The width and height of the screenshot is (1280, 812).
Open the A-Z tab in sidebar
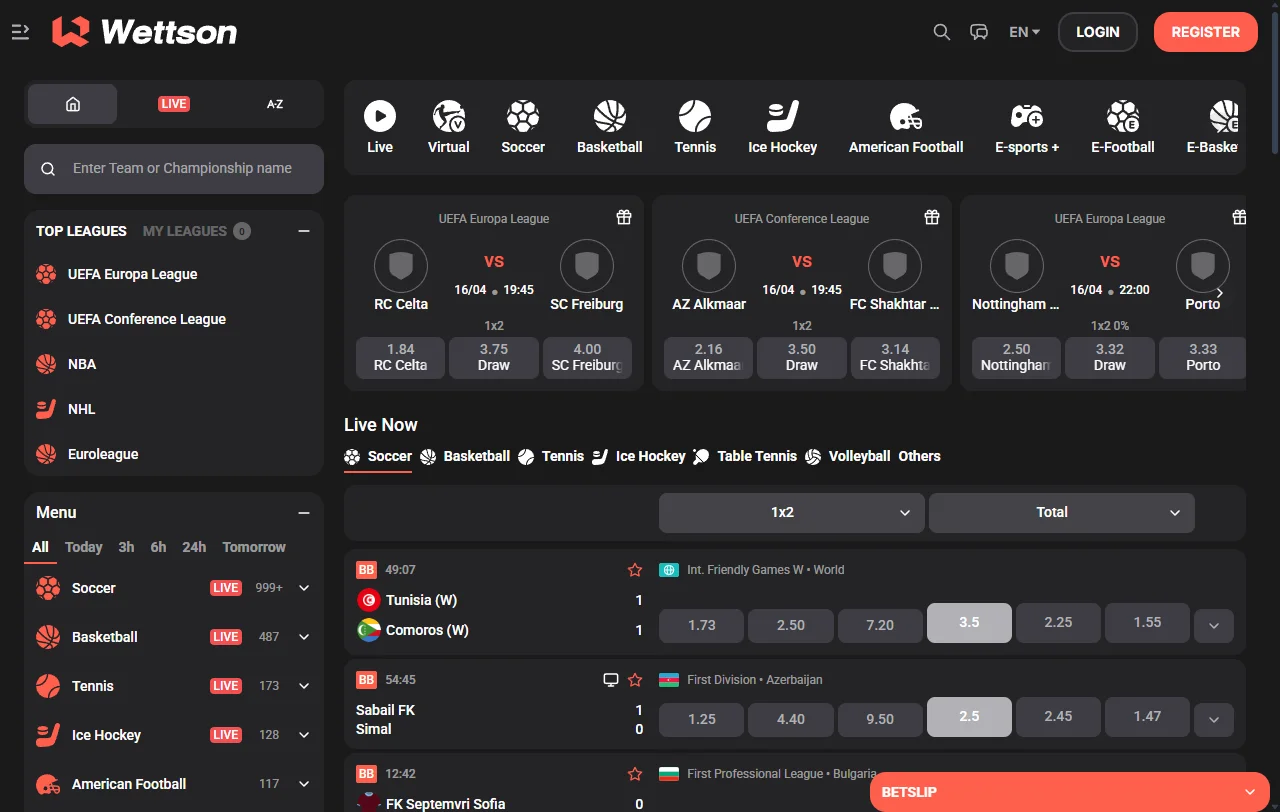point(275,104)
